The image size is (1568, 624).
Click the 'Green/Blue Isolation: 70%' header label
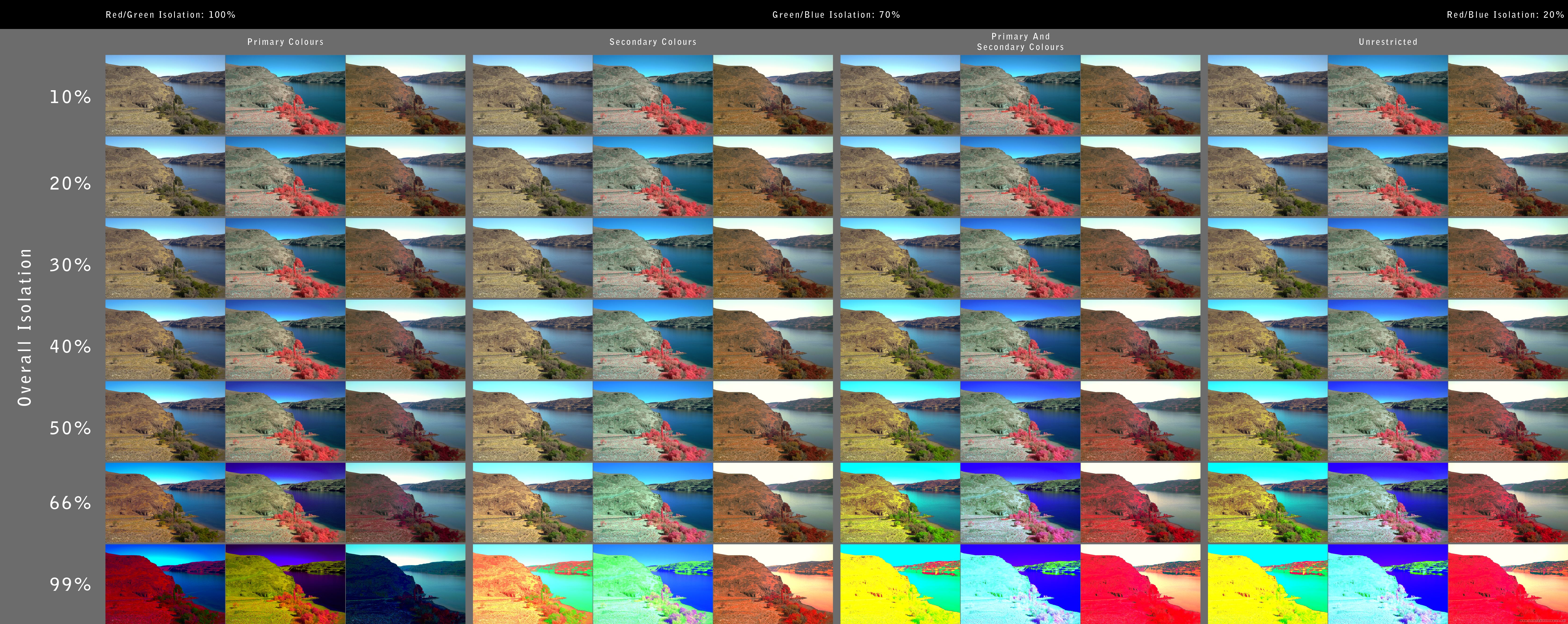coord(836,15)
